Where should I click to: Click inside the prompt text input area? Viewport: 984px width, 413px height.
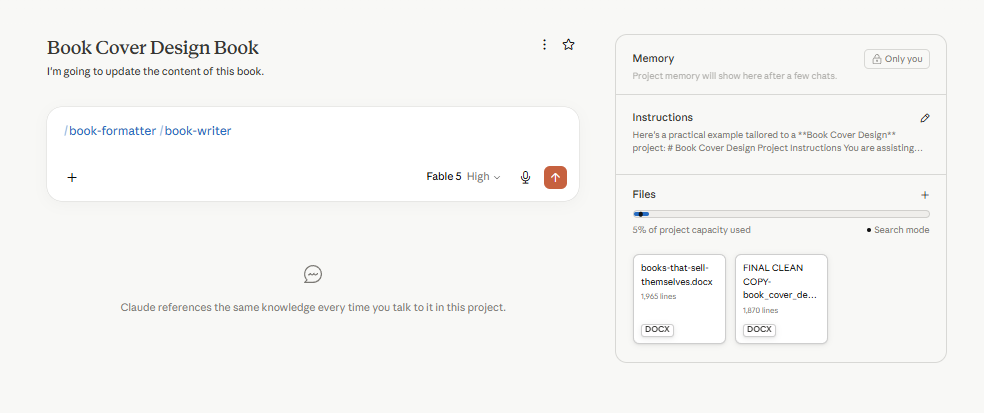point(313,132)
